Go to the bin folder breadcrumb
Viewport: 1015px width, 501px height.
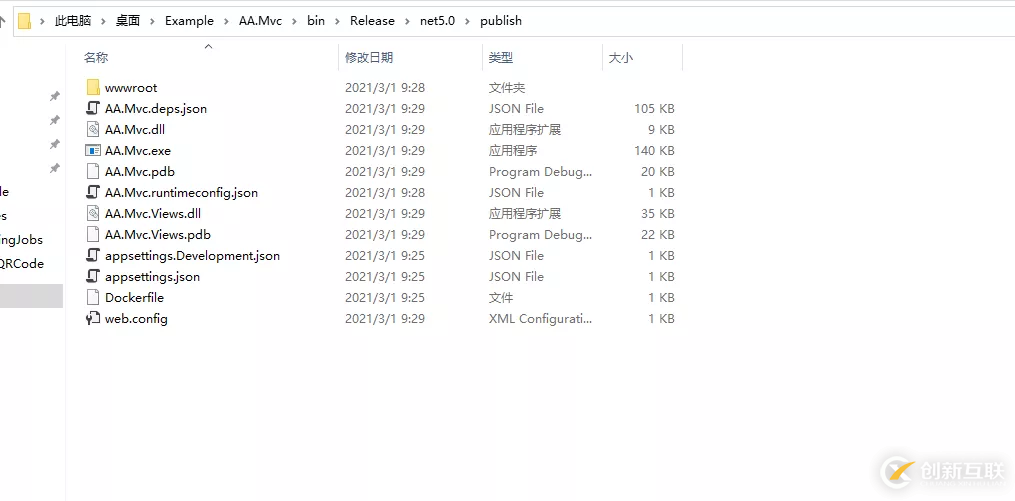pos(316,21)
